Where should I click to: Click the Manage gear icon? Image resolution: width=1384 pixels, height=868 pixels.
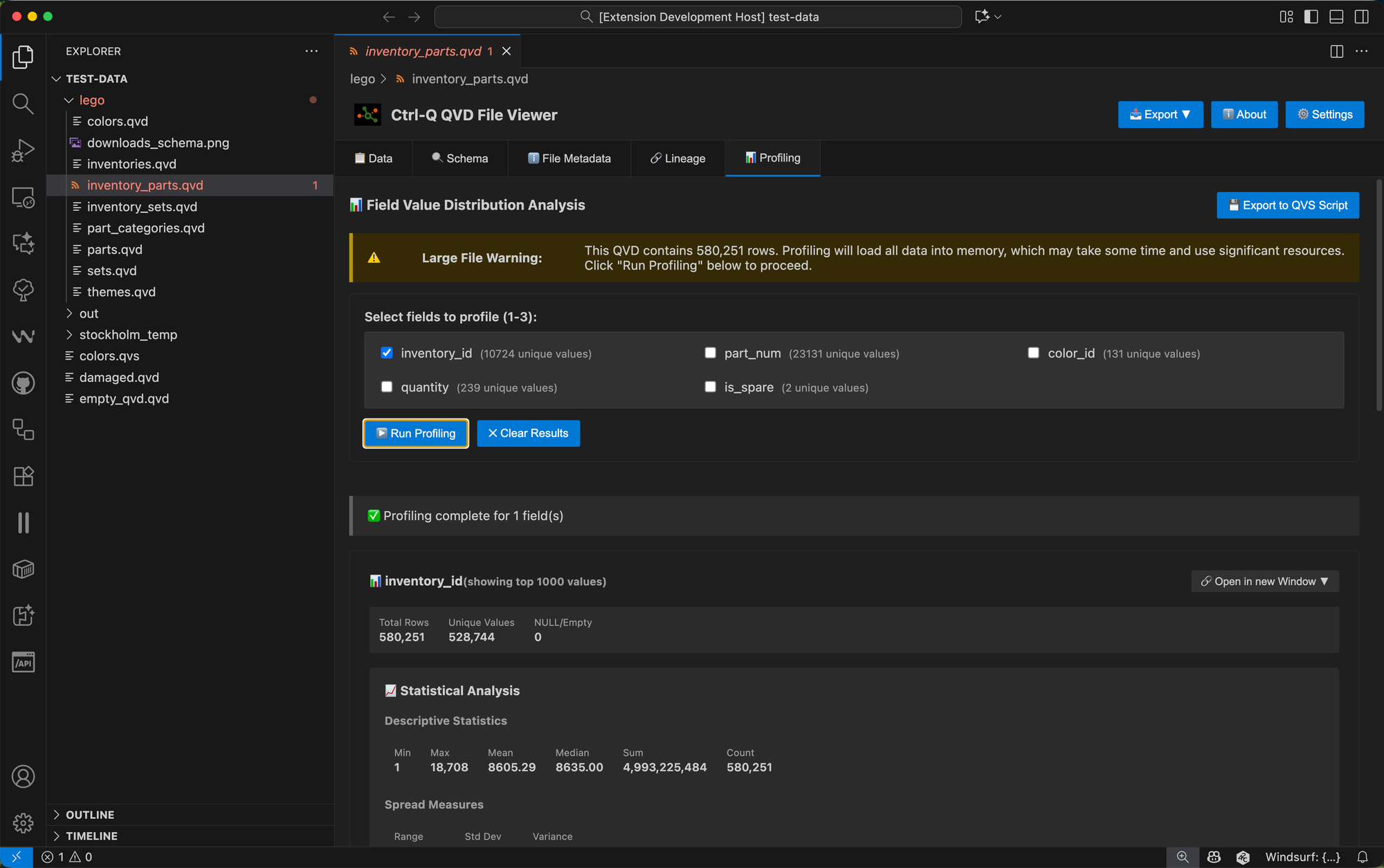[x=23, y=823]
